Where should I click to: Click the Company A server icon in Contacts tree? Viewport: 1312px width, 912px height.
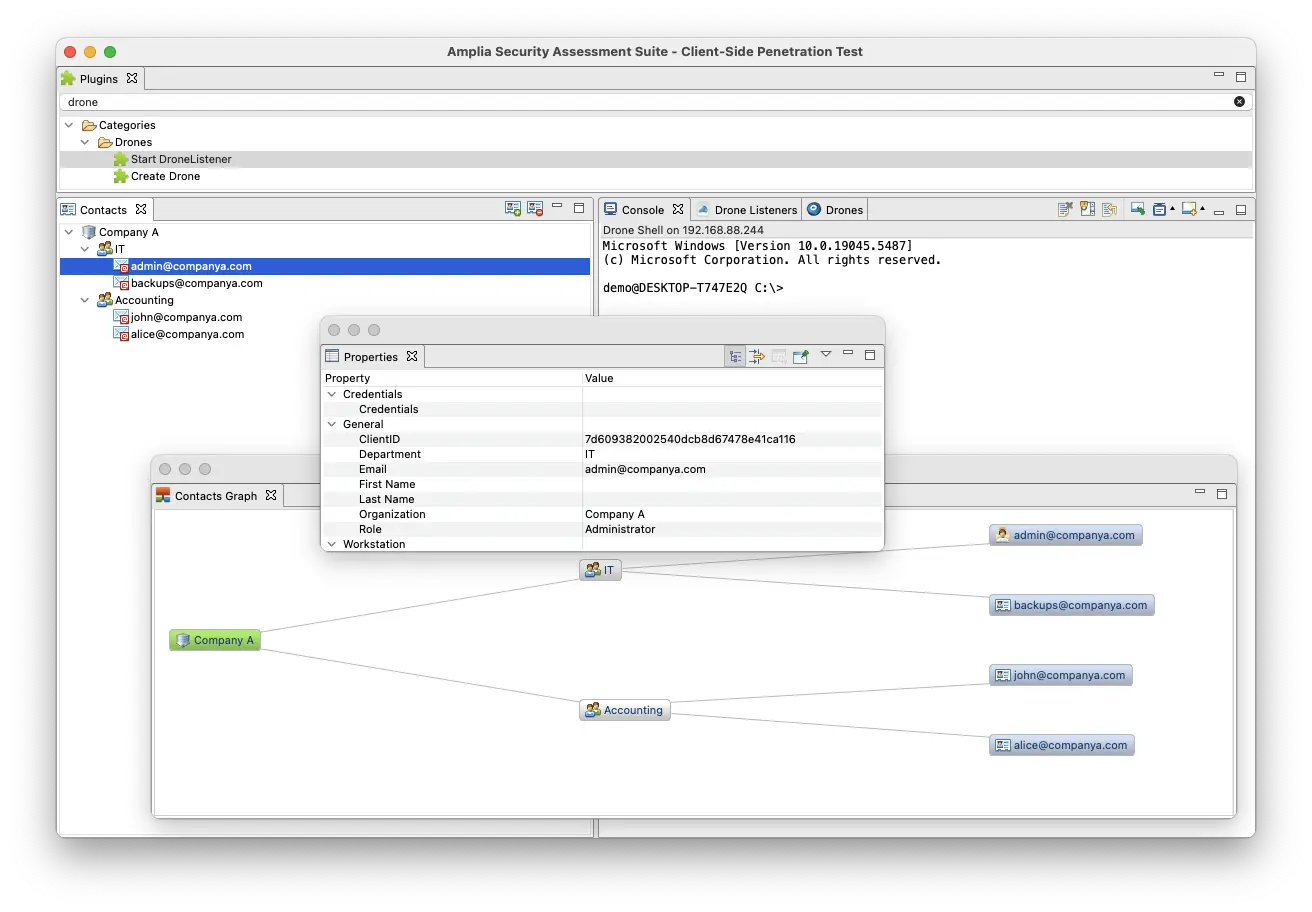[x=89, y=232]
